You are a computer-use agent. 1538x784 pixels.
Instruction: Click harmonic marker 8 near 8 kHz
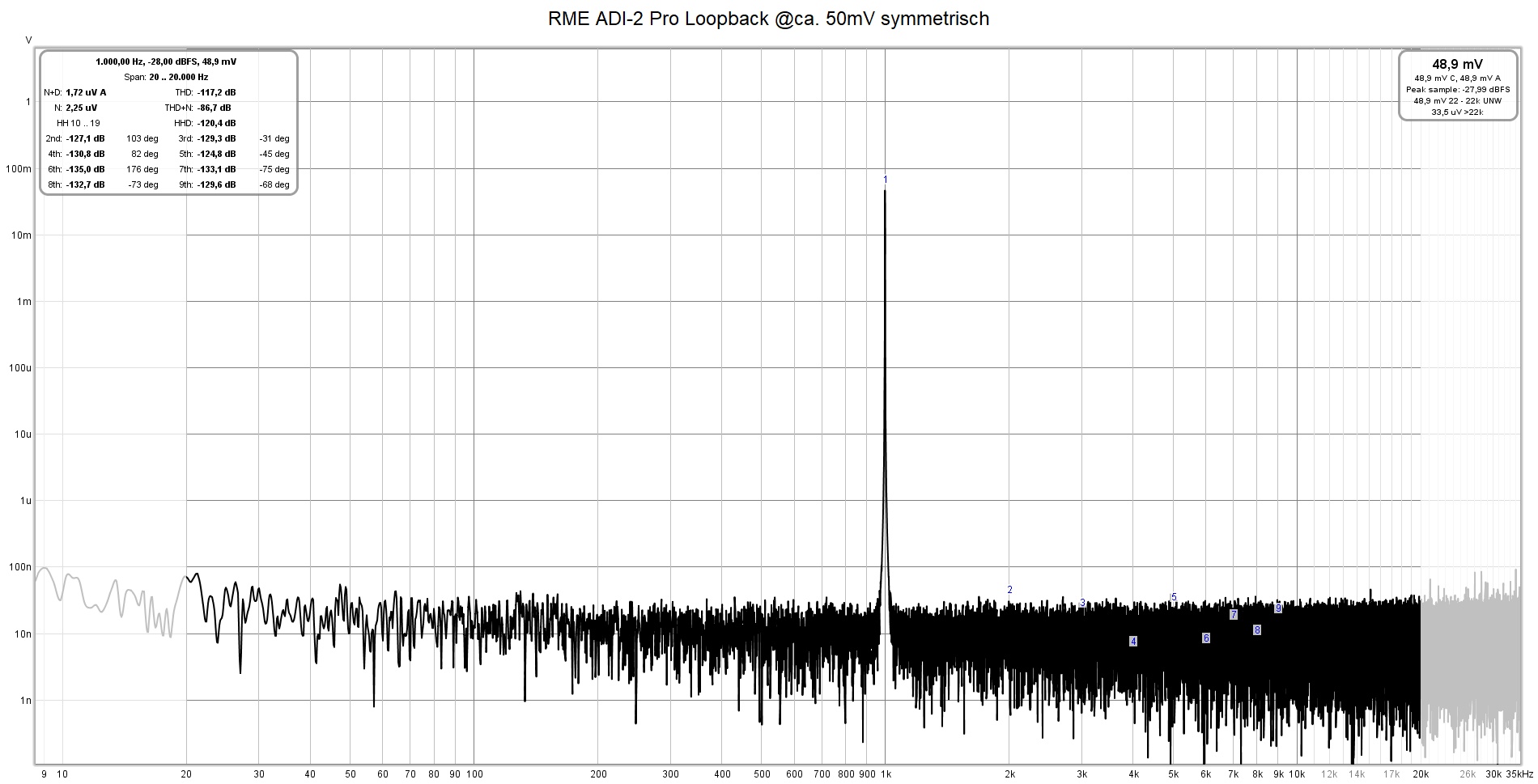(x=1257, y=629)
